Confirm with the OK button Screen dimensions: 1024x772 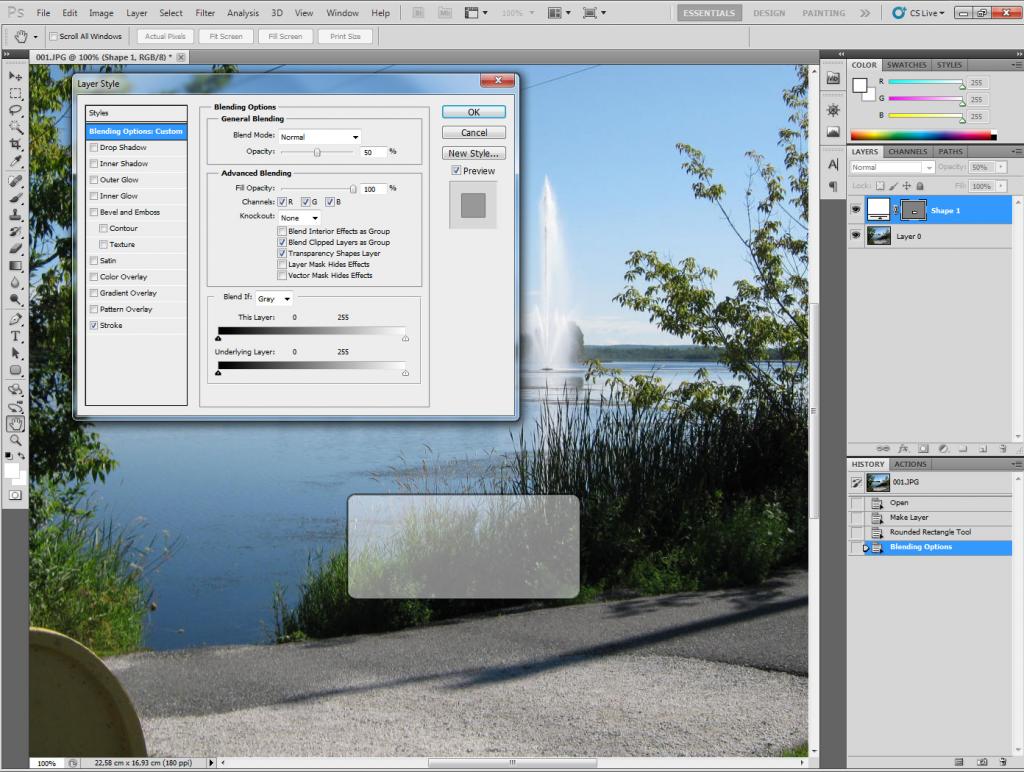click(473, 112)
